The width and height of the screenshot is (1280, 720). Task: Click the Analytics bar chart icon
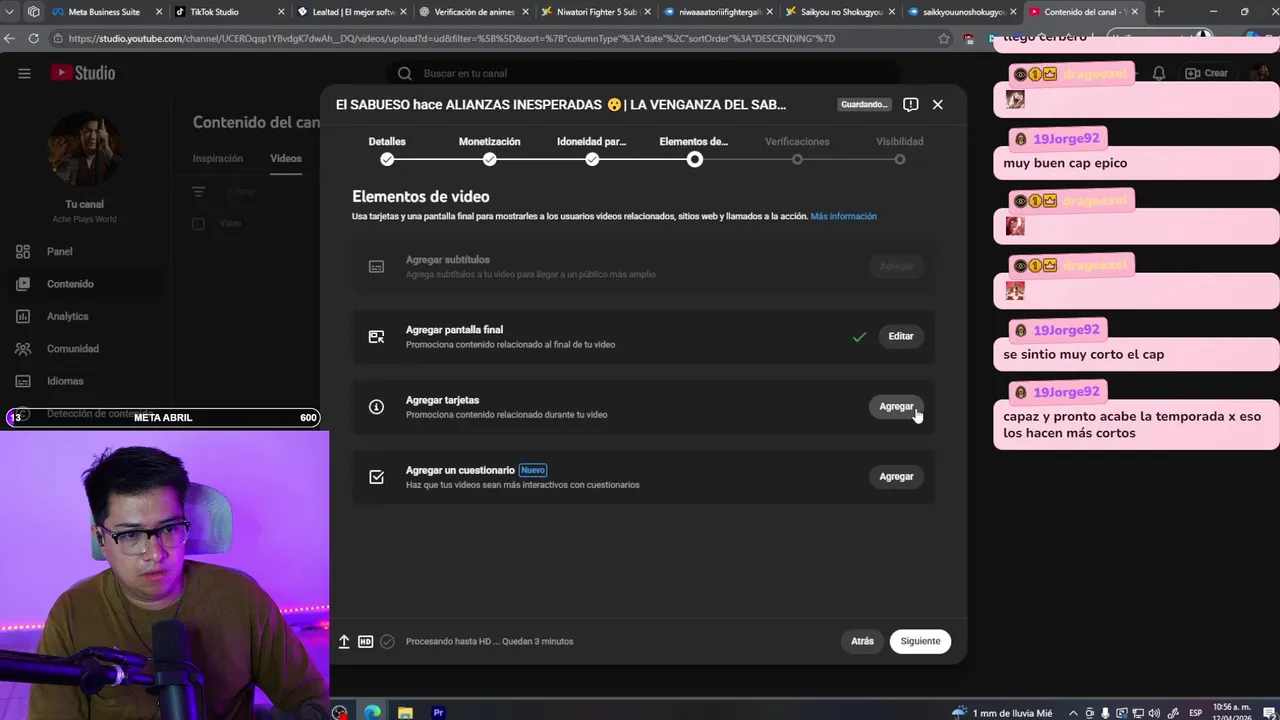pos(23,316)
